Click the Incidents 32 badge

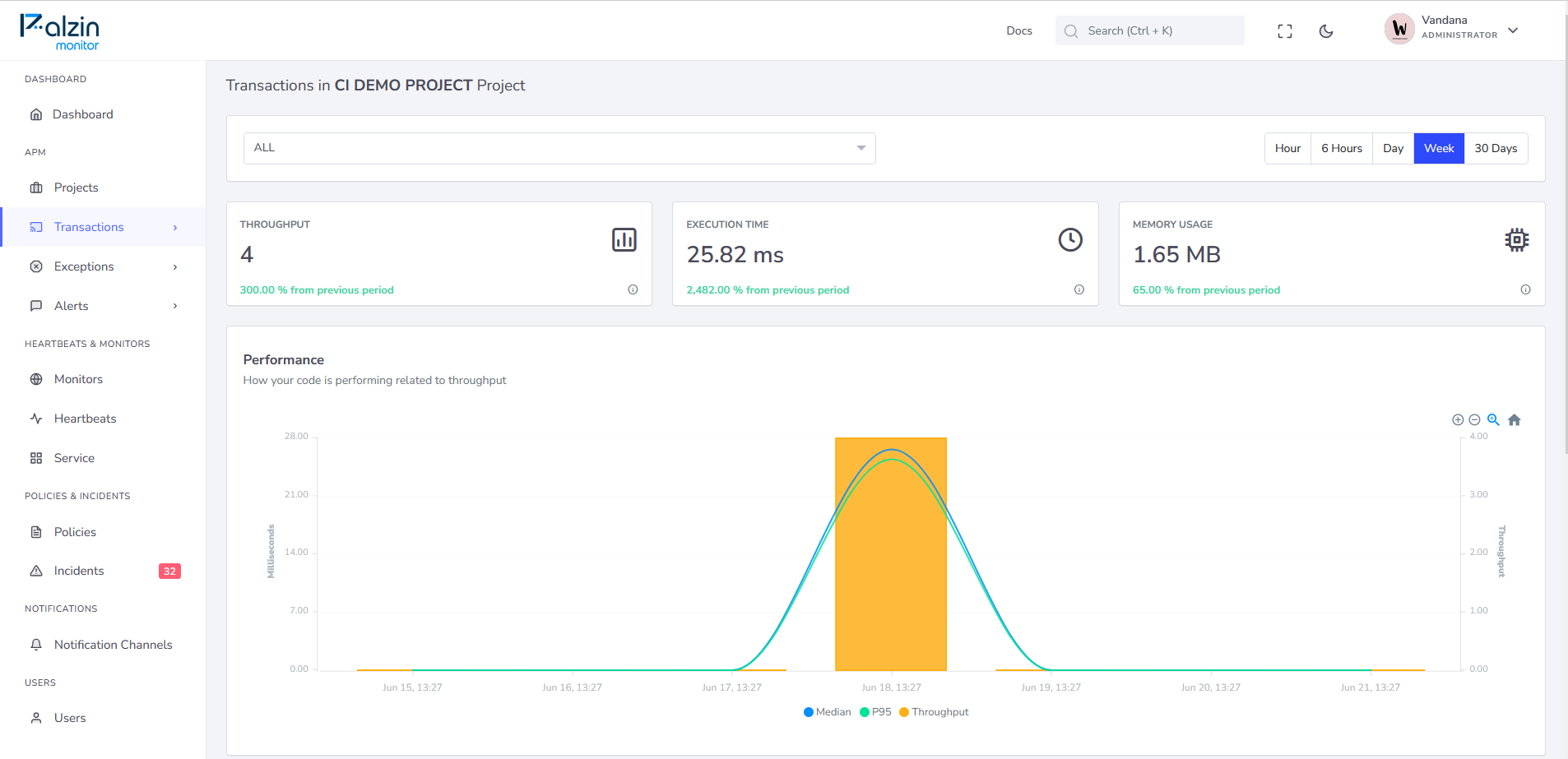(169, 572)
